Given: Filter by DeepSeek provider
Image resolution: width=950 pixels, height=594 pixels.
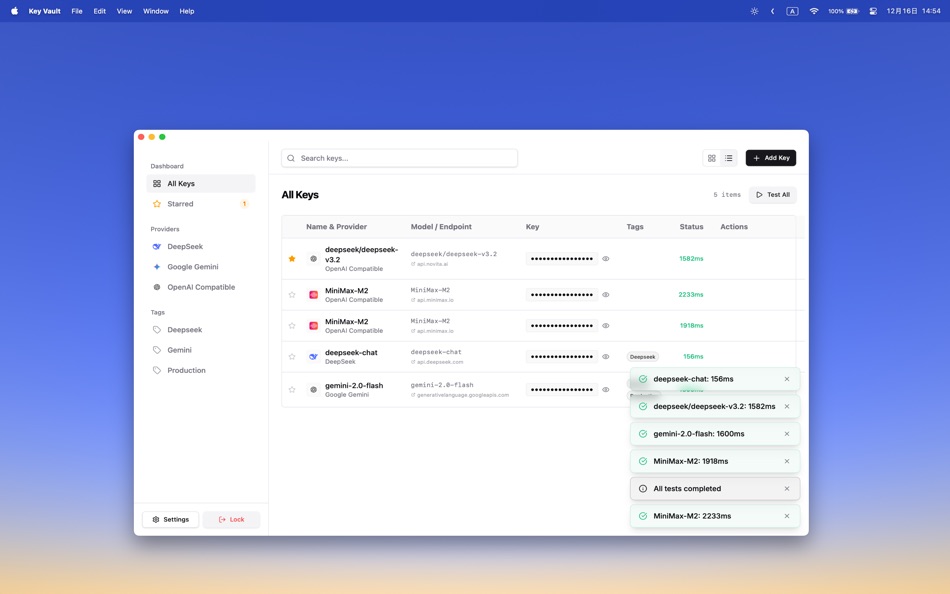Looking at the screenshot, I should [201, 247].
